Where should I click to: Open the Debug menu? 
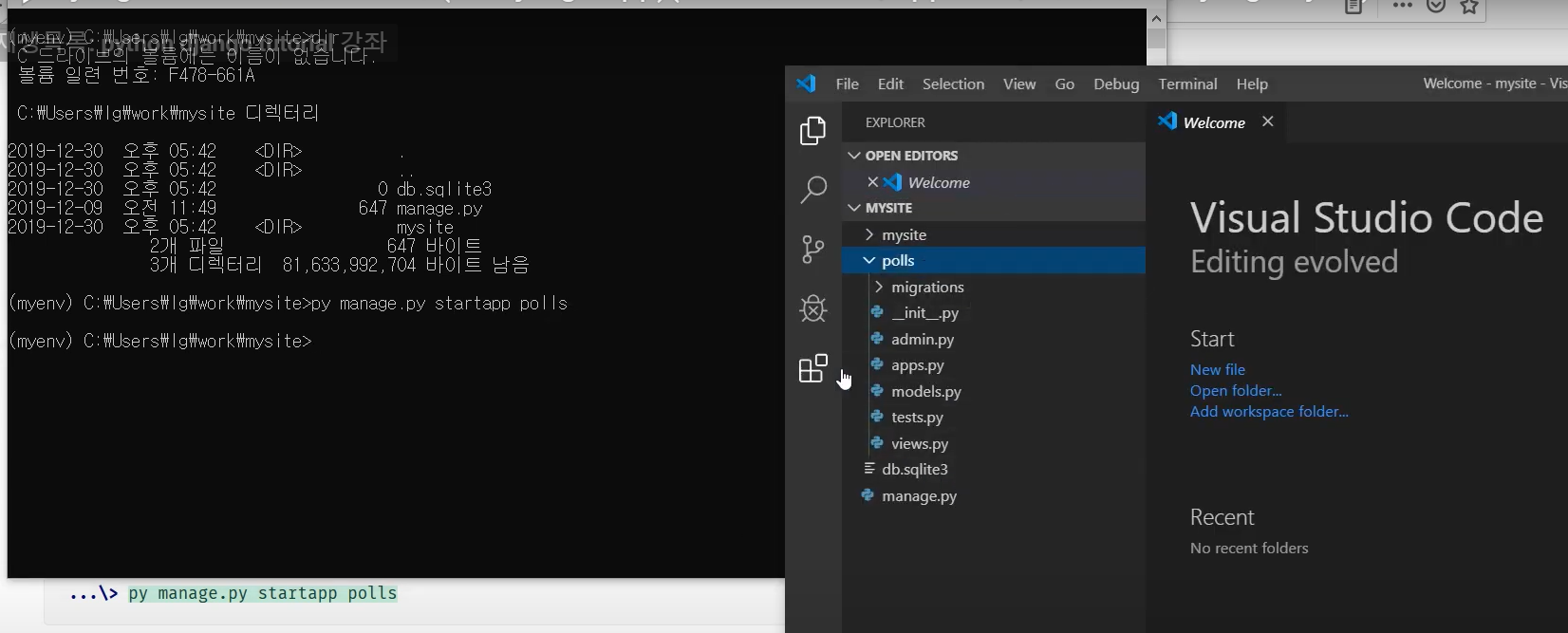[1116, 84]
